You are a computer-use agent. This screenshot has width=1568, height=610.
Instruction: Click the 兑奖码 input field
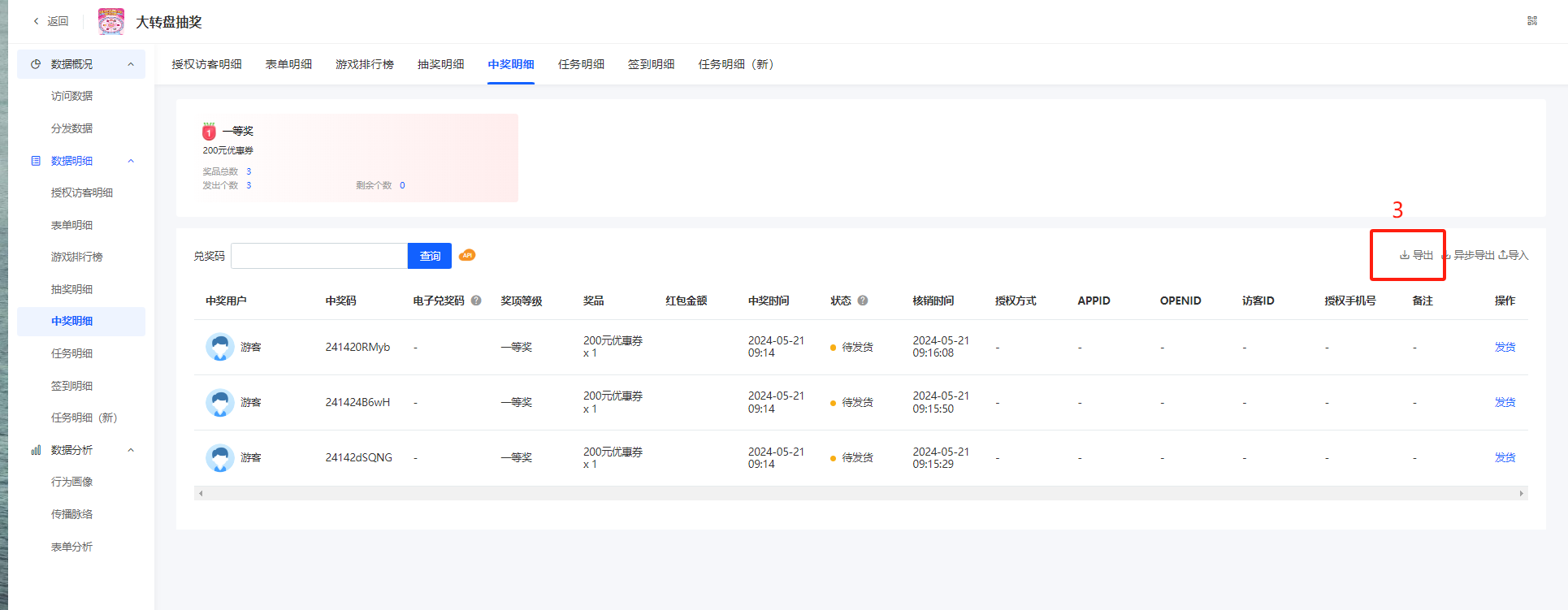pyautogui.click(x=318, y=256)
